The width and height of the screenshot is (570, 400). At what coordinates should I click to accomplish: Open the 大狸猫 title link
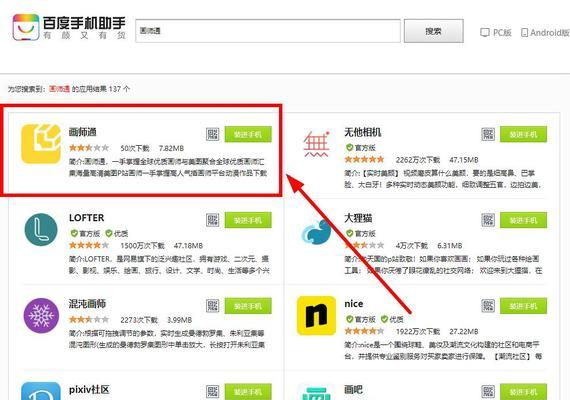click(x=358, y=218)
